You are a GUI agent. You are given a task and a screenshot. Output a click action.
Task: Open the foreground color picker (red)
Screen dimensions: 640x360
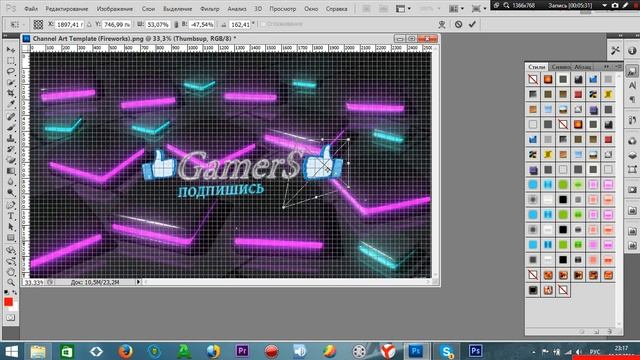click(8, 302)
